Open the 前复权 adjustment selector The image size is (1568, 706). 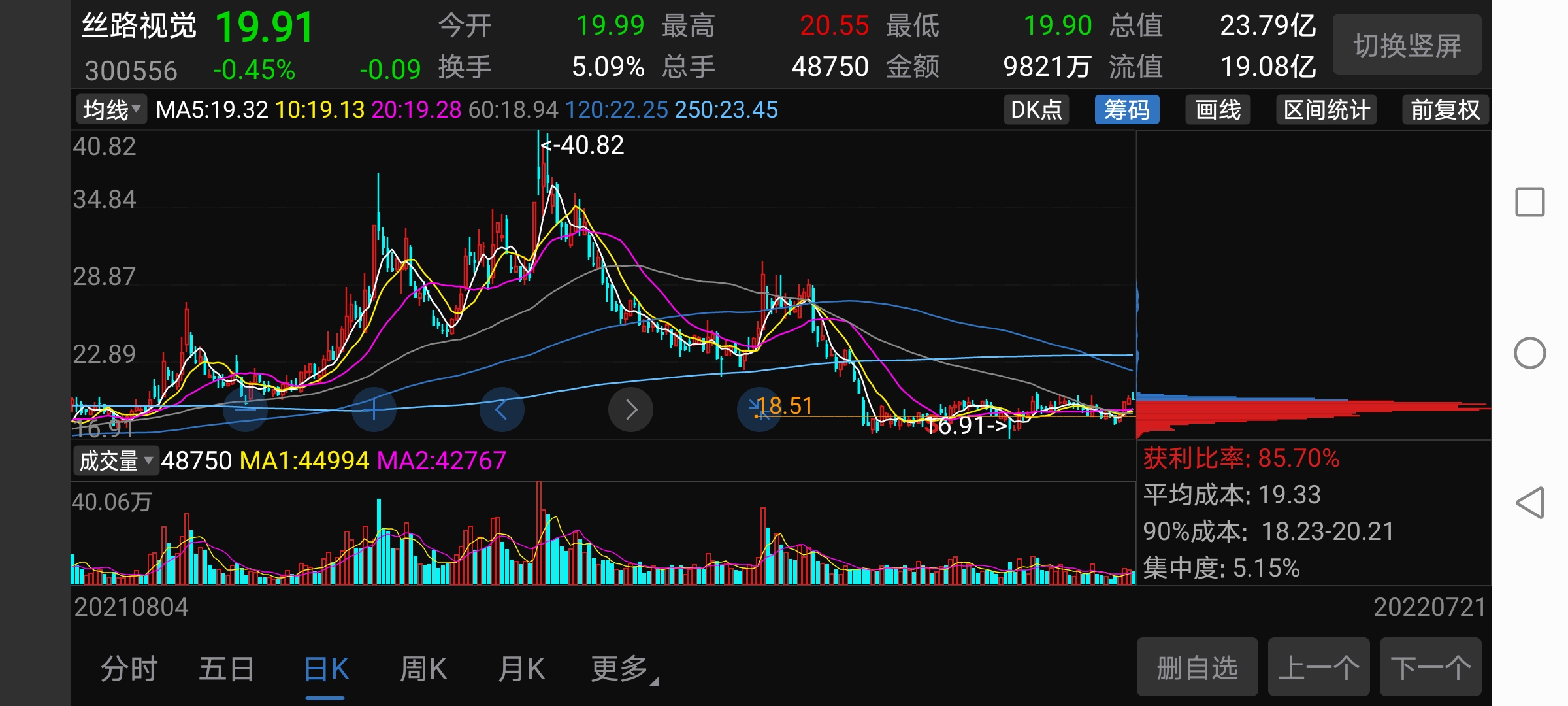[x=1445, y=110]
